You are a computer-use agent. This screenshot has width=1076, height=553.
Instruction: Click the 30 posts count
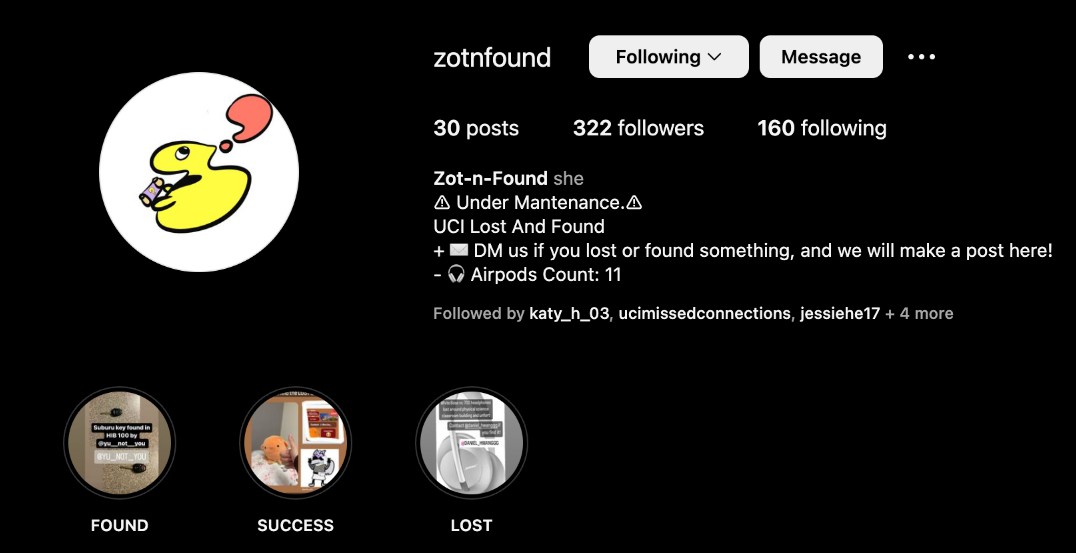[476, 128]
